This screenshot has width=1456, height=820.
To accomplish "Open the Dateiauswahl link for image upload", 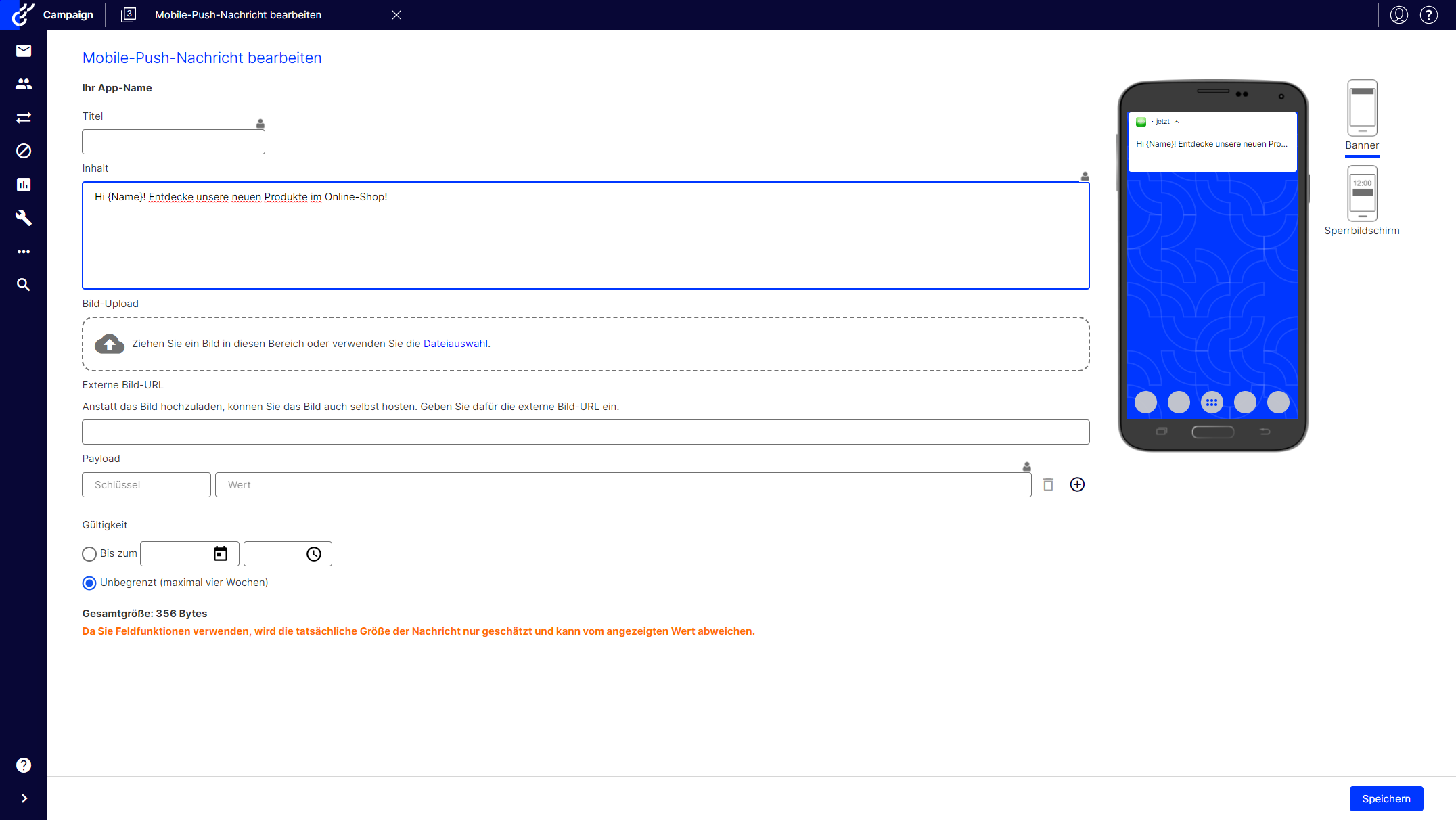I will pos(455,343).
